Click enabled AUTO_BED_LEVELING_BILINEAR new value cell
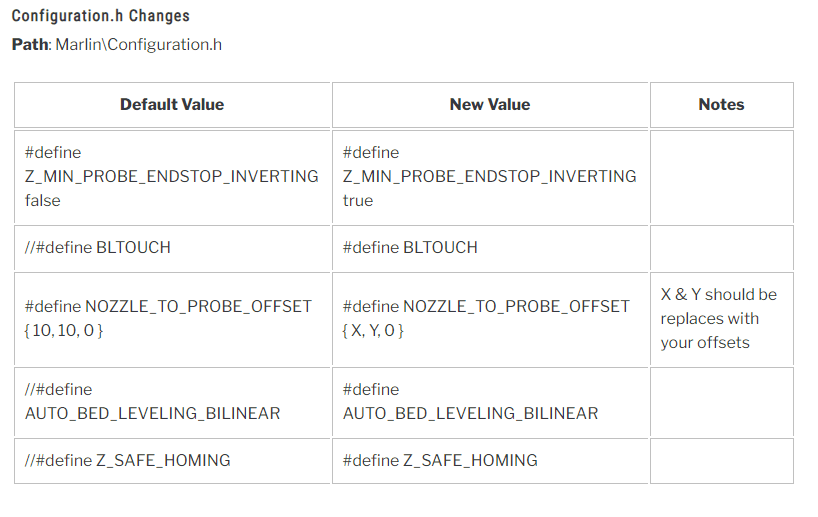This screenshot has width=818, height=517. tap(490, 402)
